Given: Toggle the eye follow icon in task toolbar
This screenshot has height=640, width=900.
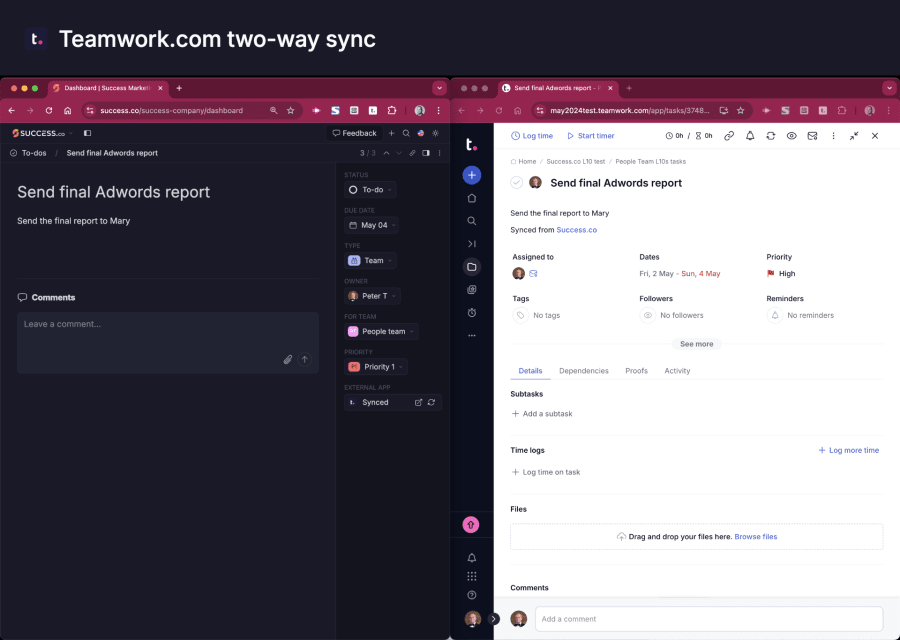Looking at the screenshot, I should [792, 136].
